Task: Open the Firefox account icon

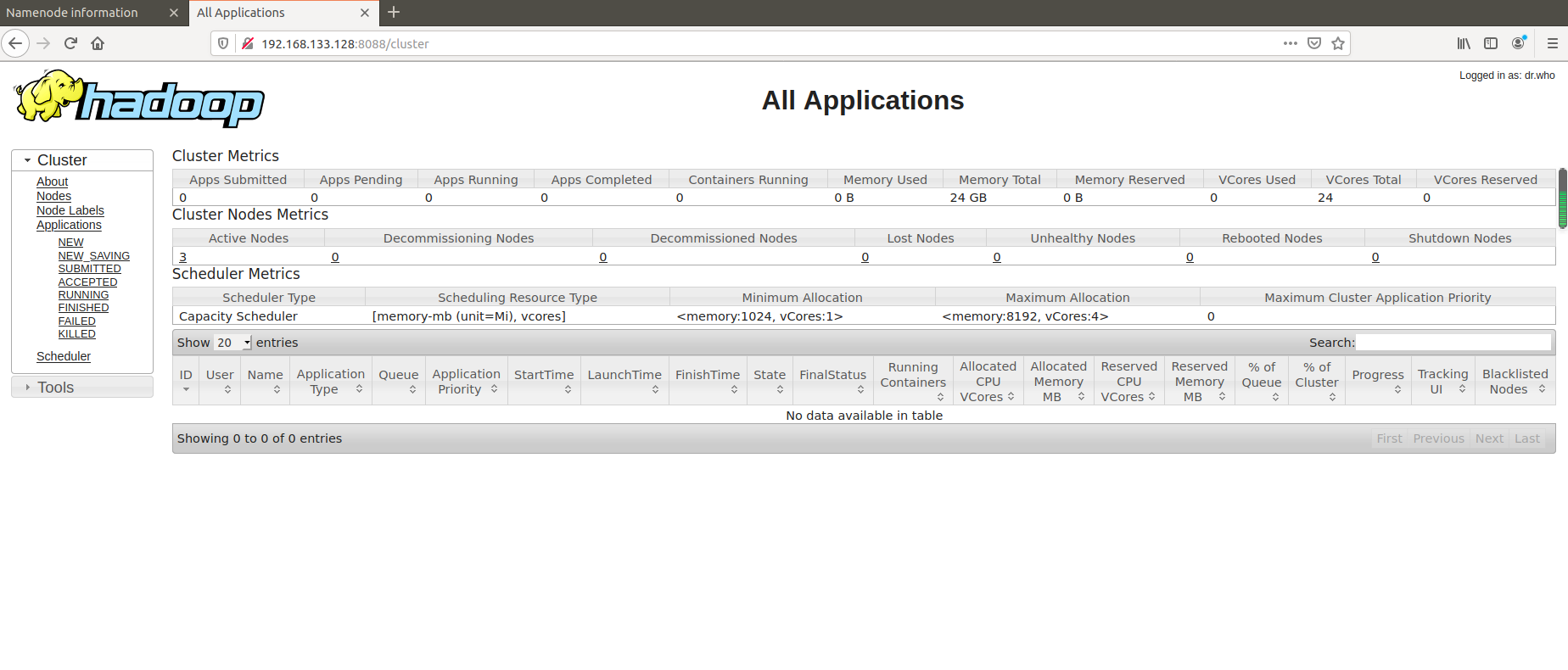Action: tap(1518, 43)
